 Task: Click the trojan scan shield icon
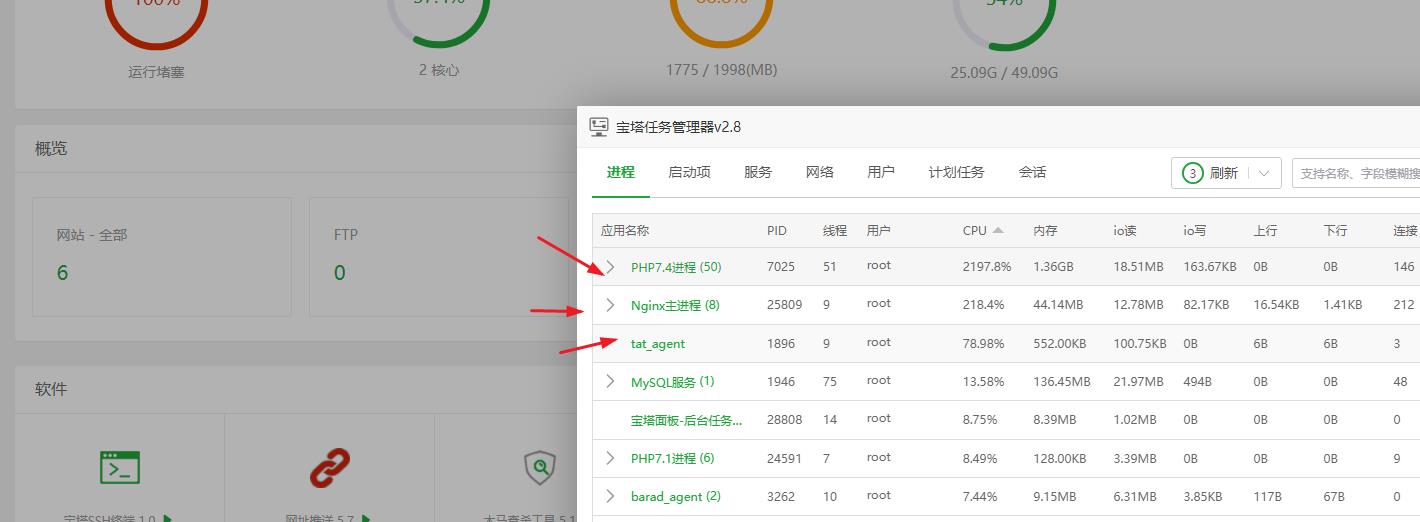click(540, 467)
